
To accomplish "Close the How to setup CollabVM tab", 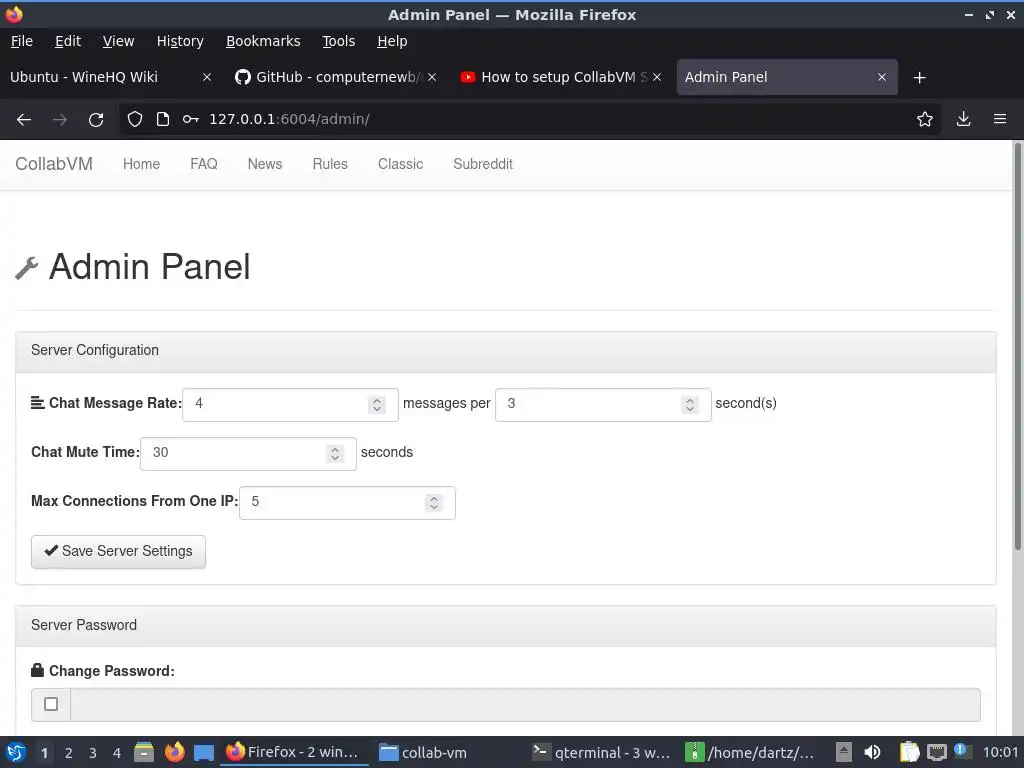I will point(657,77).
